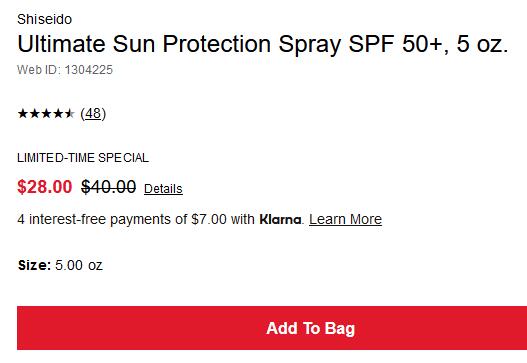527x363 pixels.
Task: Click the crossed-out $40.00 original price
Action: (x=109, y=187)
